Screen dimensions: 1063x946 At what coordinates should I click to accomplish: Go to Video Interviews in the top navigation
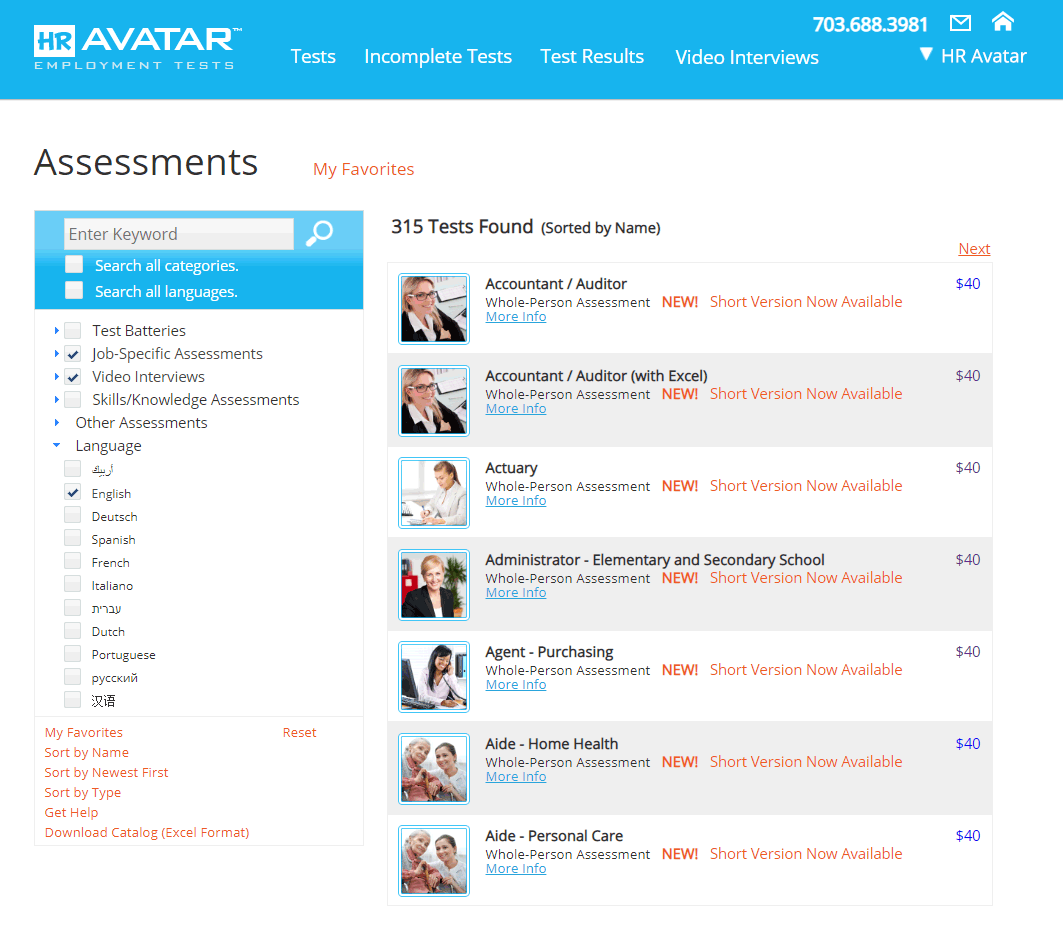pos(747,58)
